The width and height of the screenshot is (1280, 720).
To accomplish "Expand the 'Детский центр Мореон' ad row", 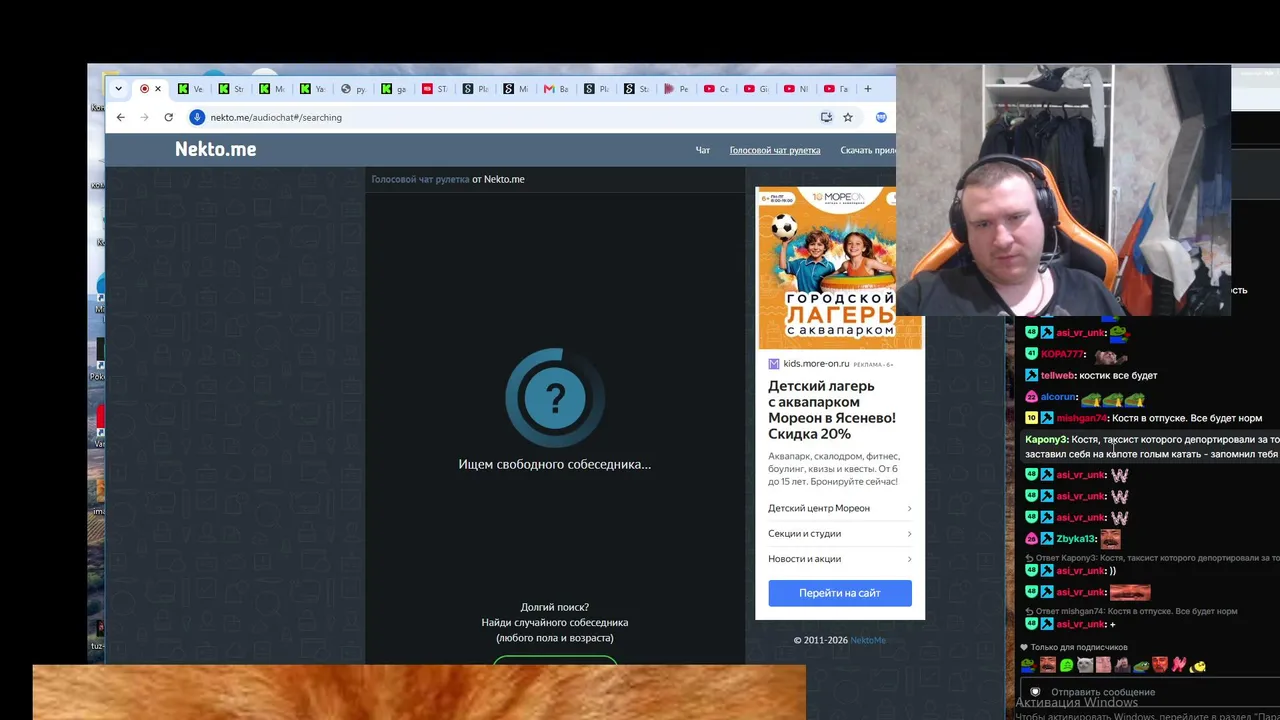I will (840, 508).
